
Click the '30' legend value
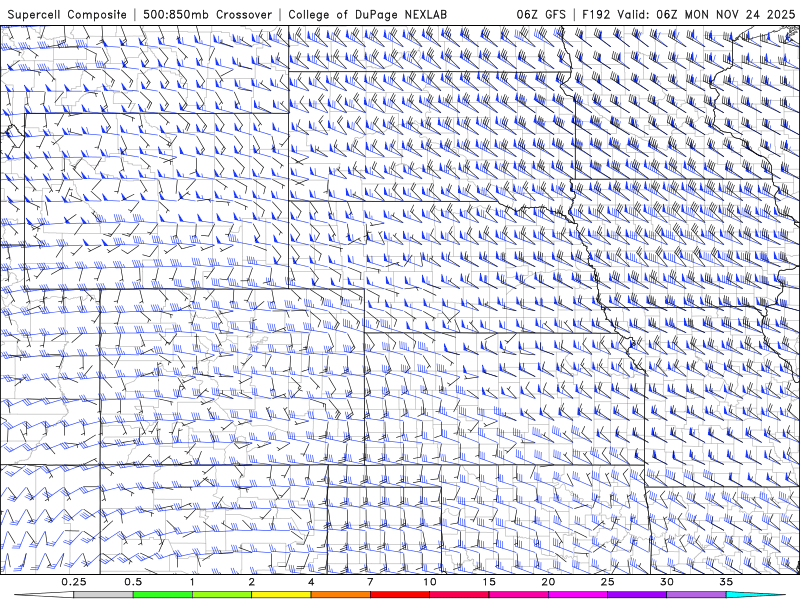[667, 582]
